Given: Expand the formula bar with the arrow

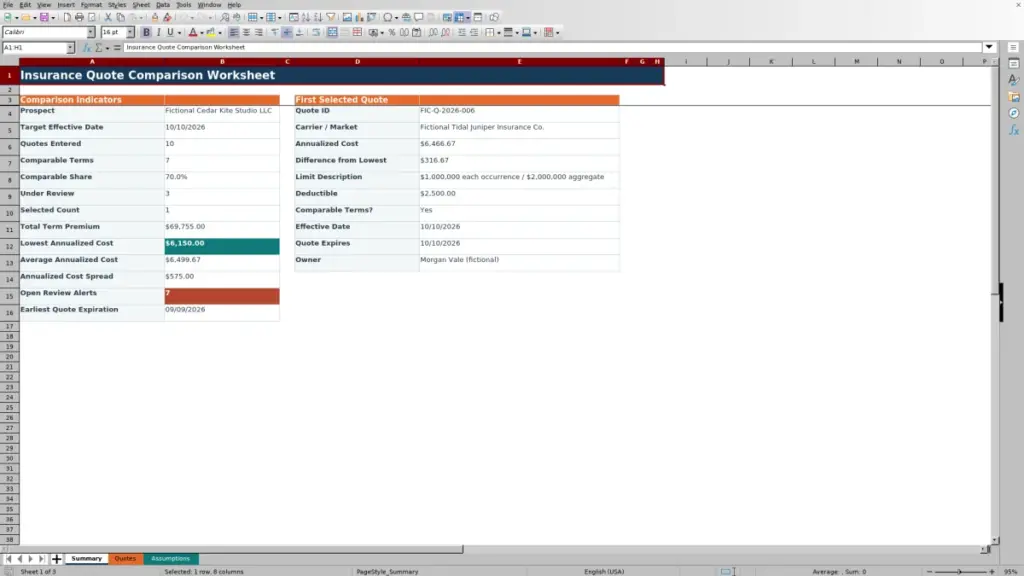Looking at the screenshot, I should (x=989, y=47).
